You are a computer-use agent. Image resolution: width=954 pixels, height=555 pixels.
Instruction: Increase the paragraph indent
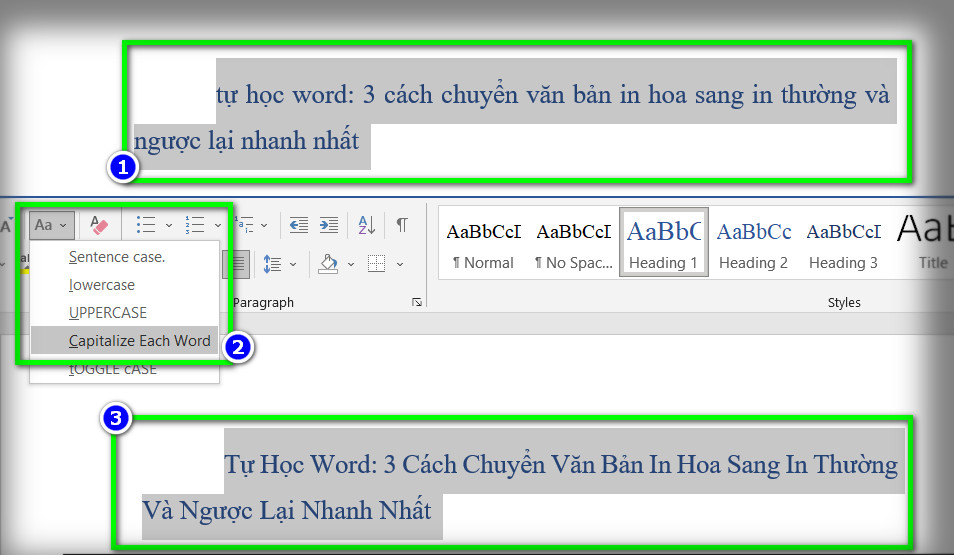click(329, 225)
